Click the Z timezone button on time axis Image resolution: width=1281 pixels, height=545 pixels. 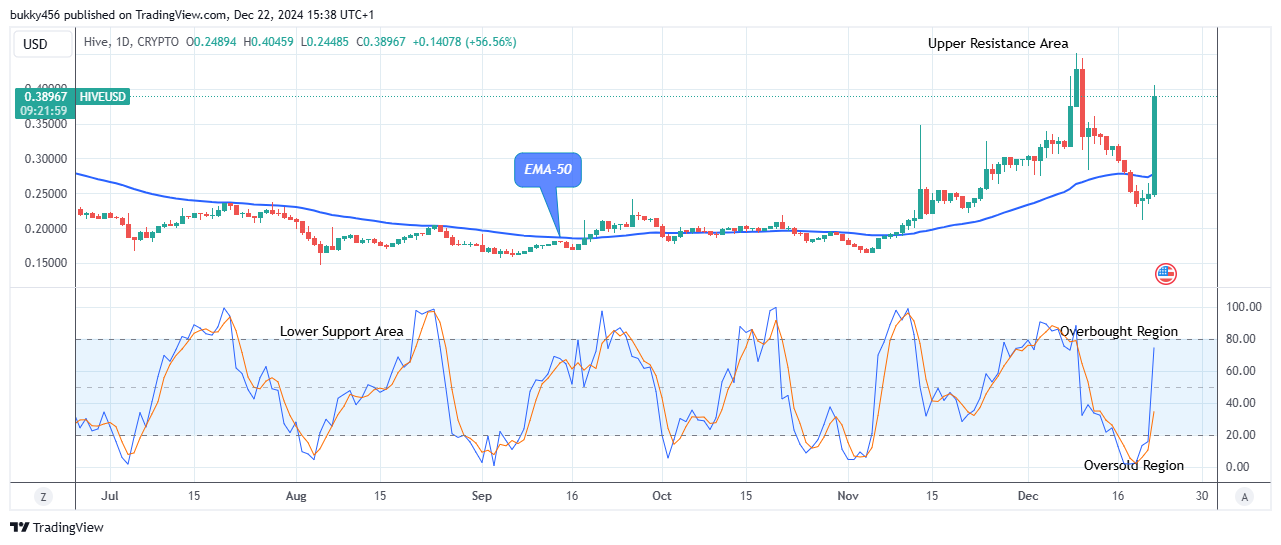(44, 496)
